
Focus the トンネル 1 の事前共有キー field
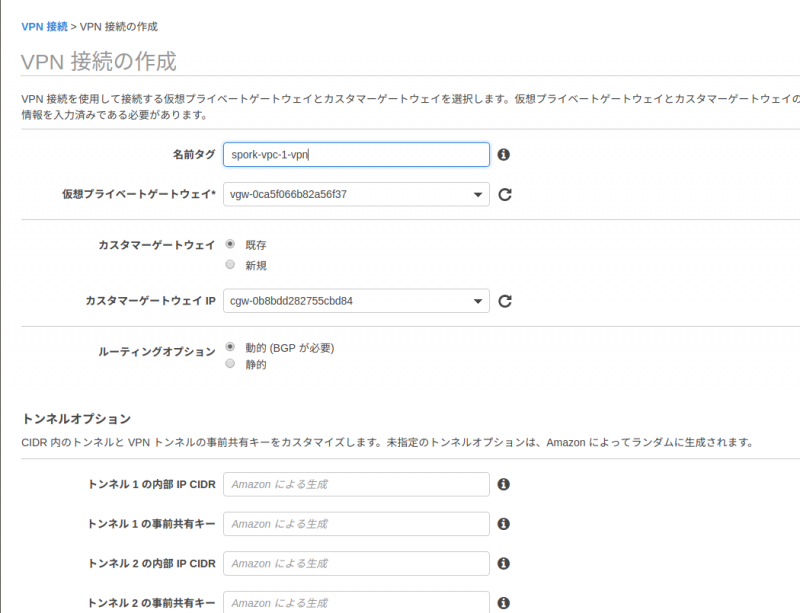pos(356,524)
